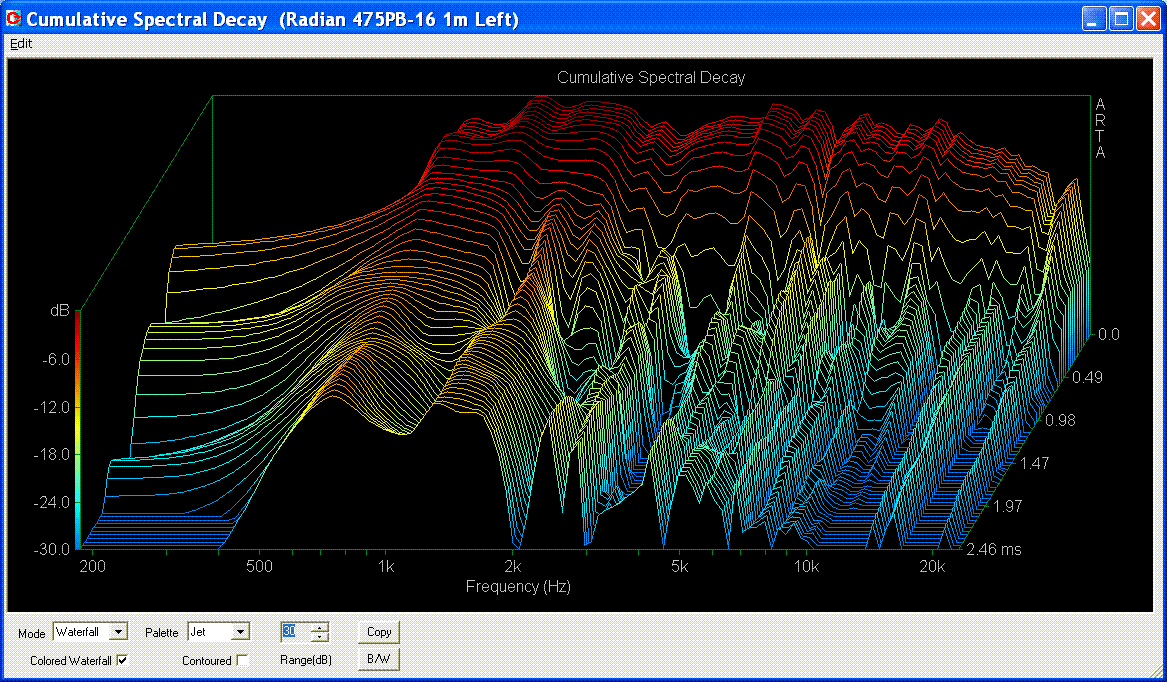Minimize the Cumulative Spectral Decay window
This screenshot has height=682, width=1167.
(x=1095, y=19)
